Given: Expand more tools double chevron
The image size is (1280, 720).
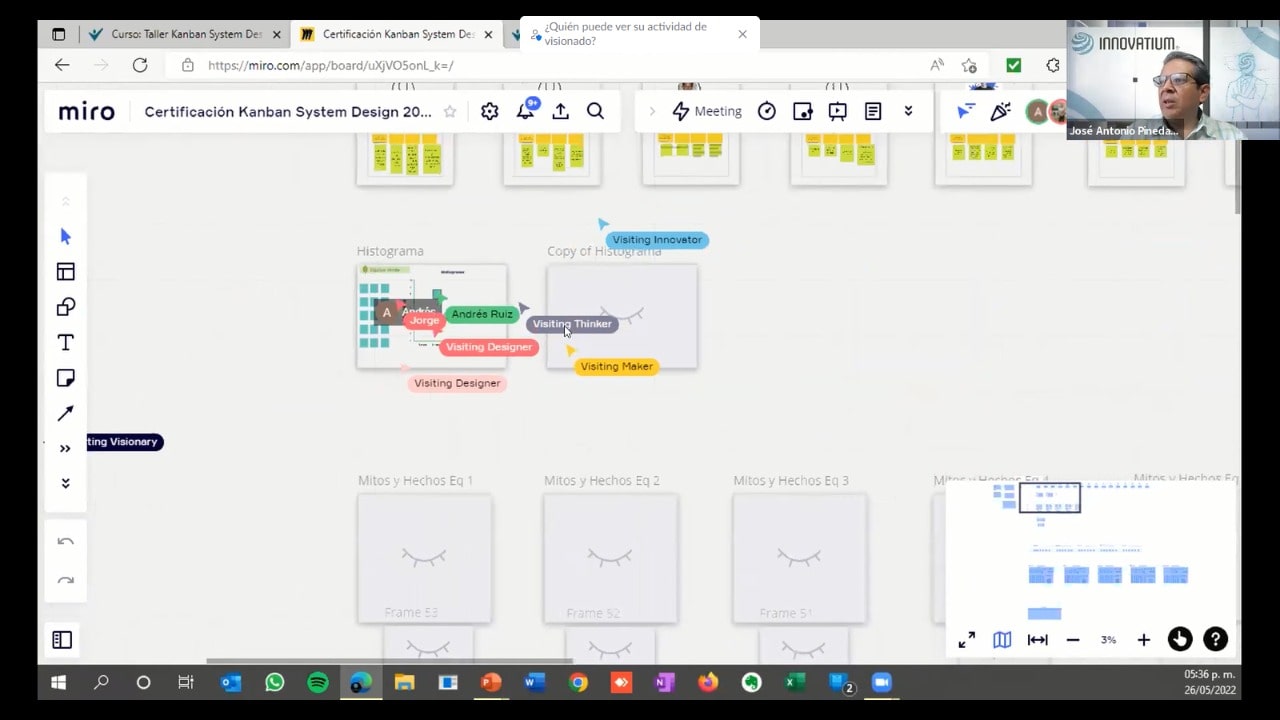Looking at the screenshot, I should pyautogui.click(x=66, y=449).
